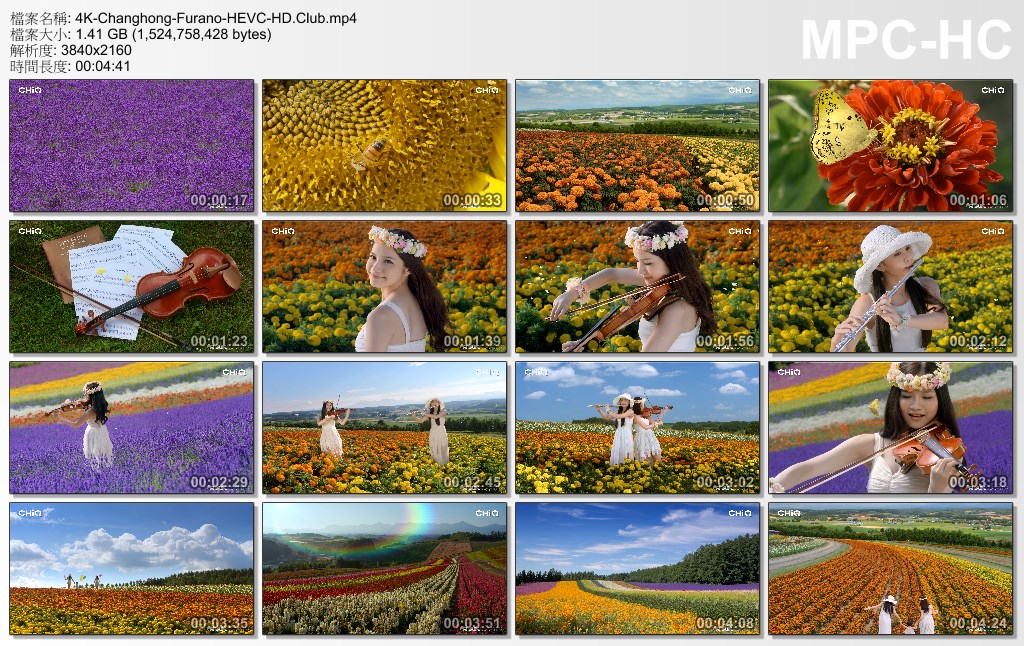
Task: Select the bee on sunflower thumbnail
Action: click(x=385, y=146)
